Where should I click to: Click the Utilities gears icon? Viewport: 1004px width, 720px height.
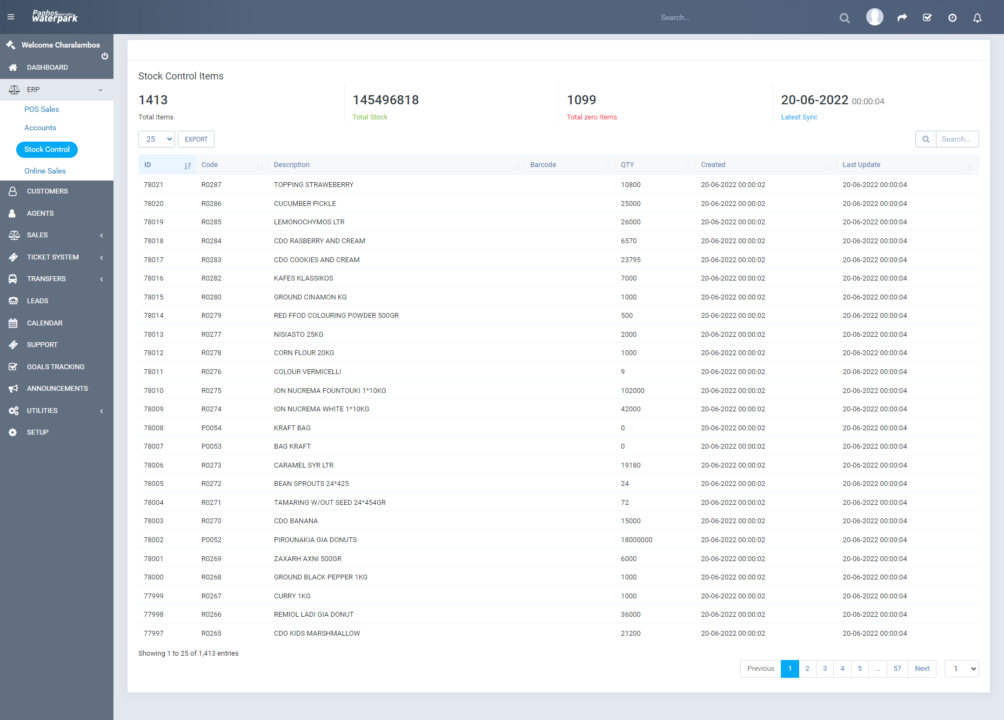[x=13, y=411]
